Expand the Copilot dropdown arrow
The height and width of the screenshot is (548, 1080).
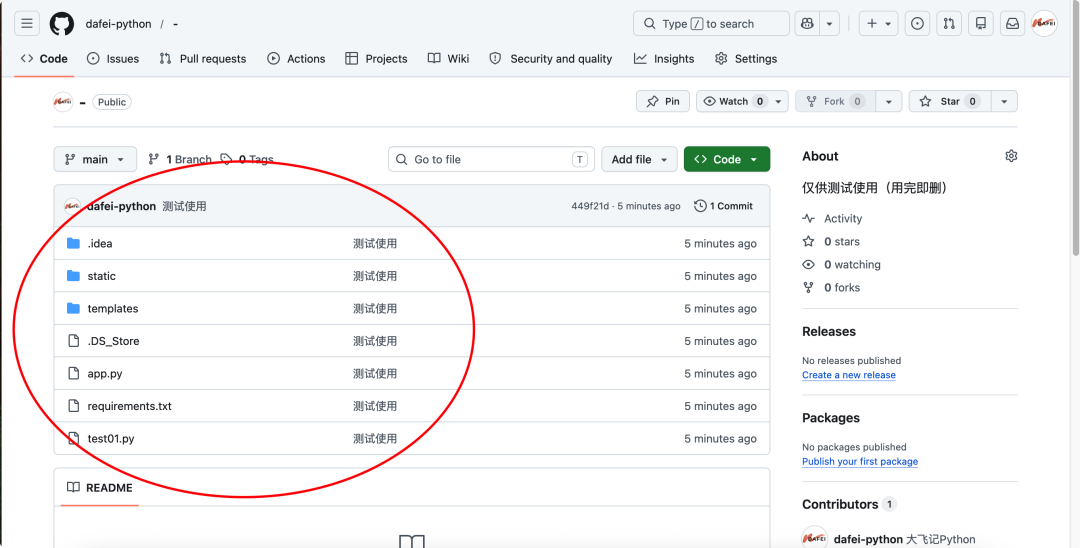pos(829,23)
